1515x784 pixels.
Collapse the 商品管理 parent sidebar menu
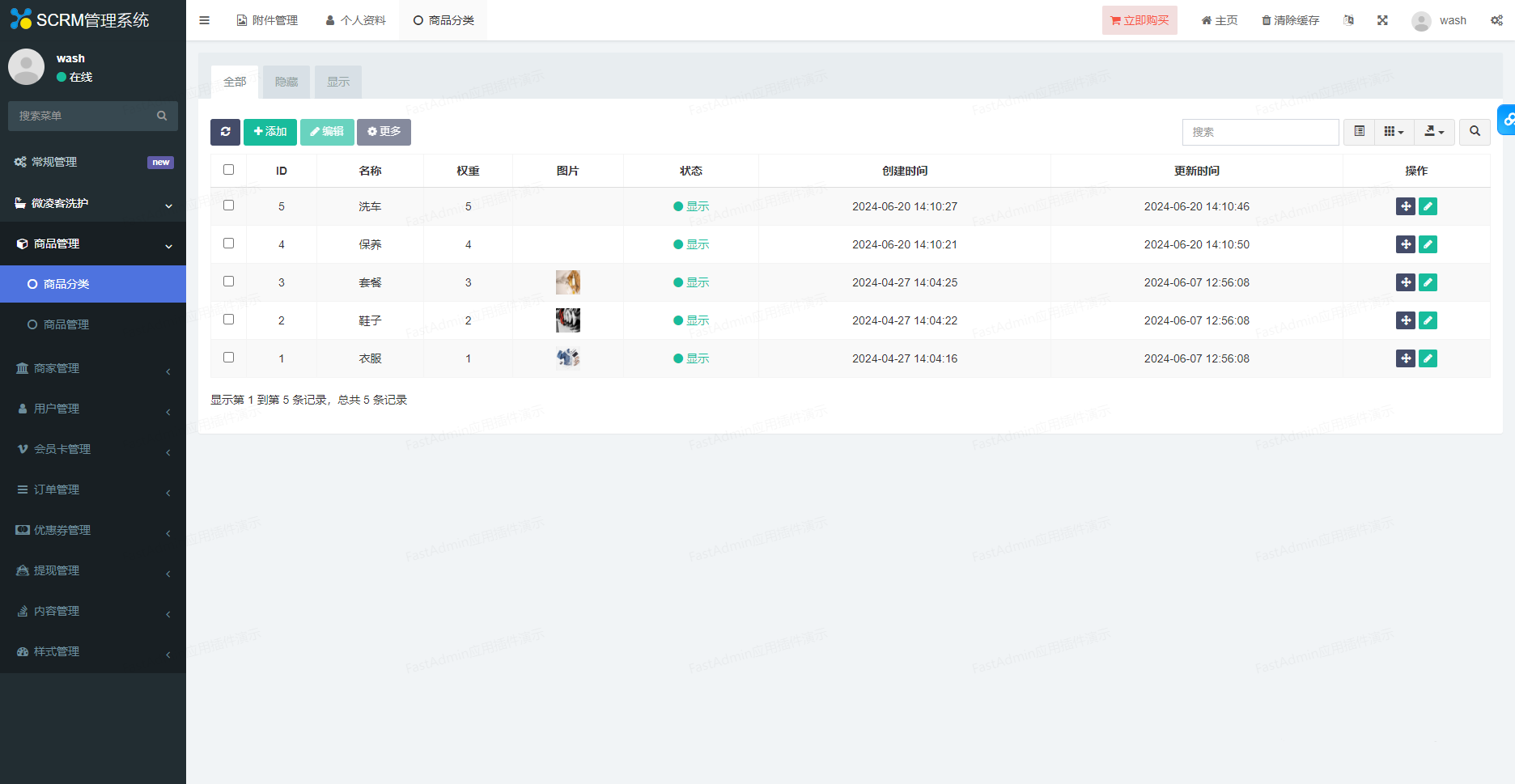coord(93,244)
